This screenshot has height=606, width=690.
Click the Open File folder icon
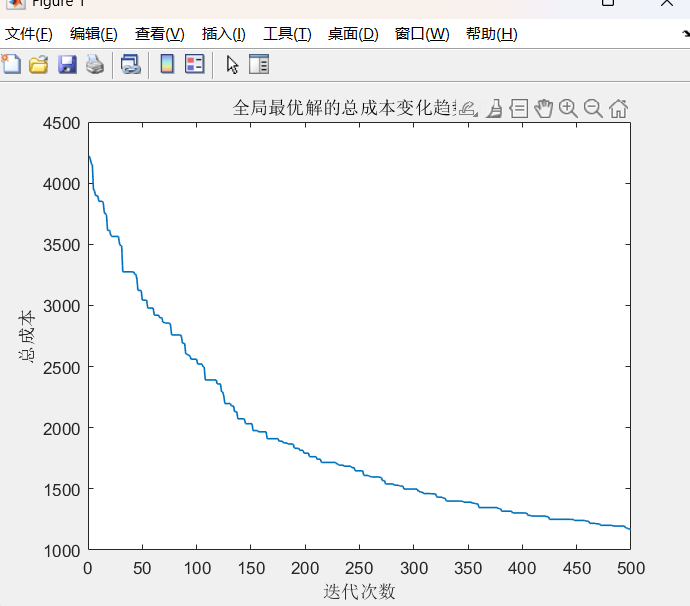tap(39, 64)
